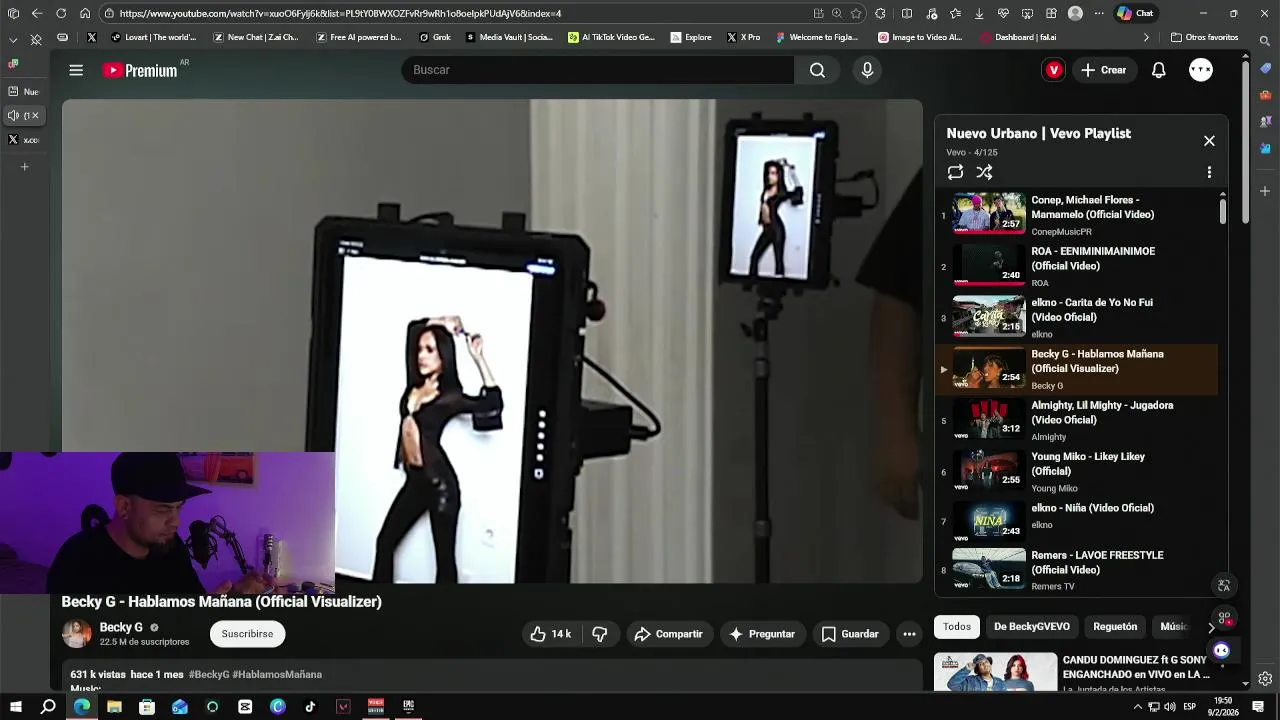The height and width of the screenshot is (720, 1280).
Task: Go to browser home page
Action: click(85, 14)
